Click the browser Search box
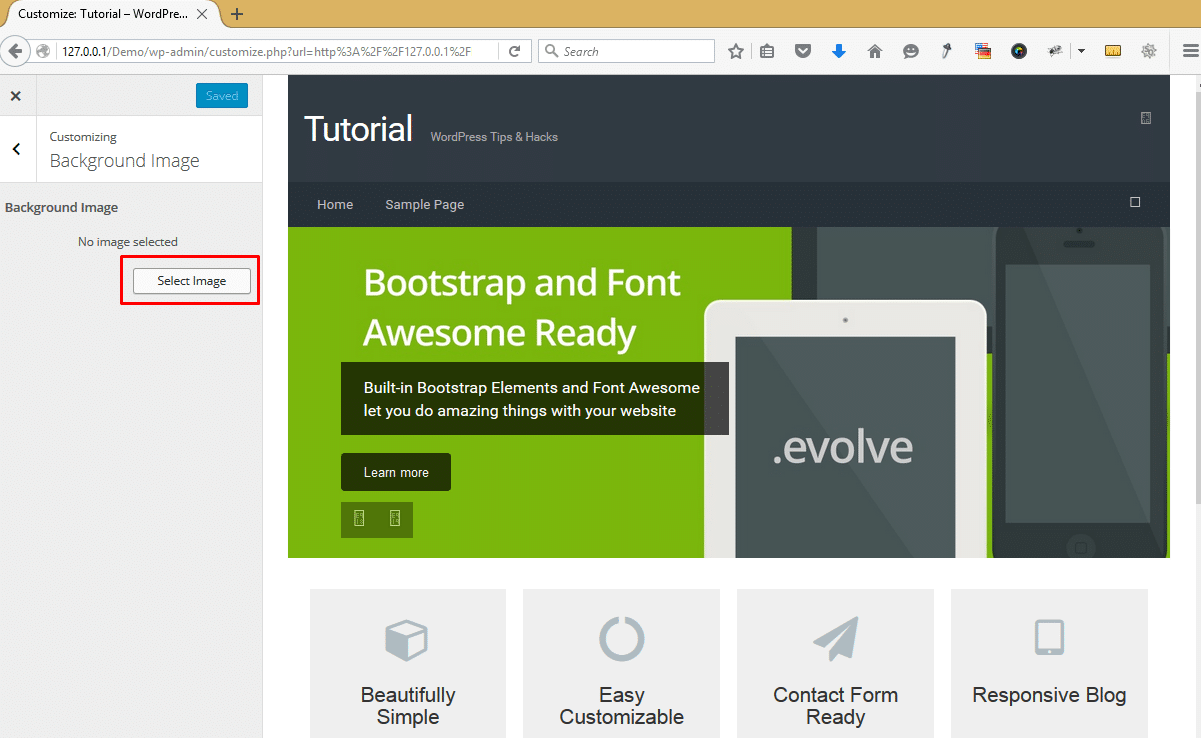 click(x=627, y=51)
